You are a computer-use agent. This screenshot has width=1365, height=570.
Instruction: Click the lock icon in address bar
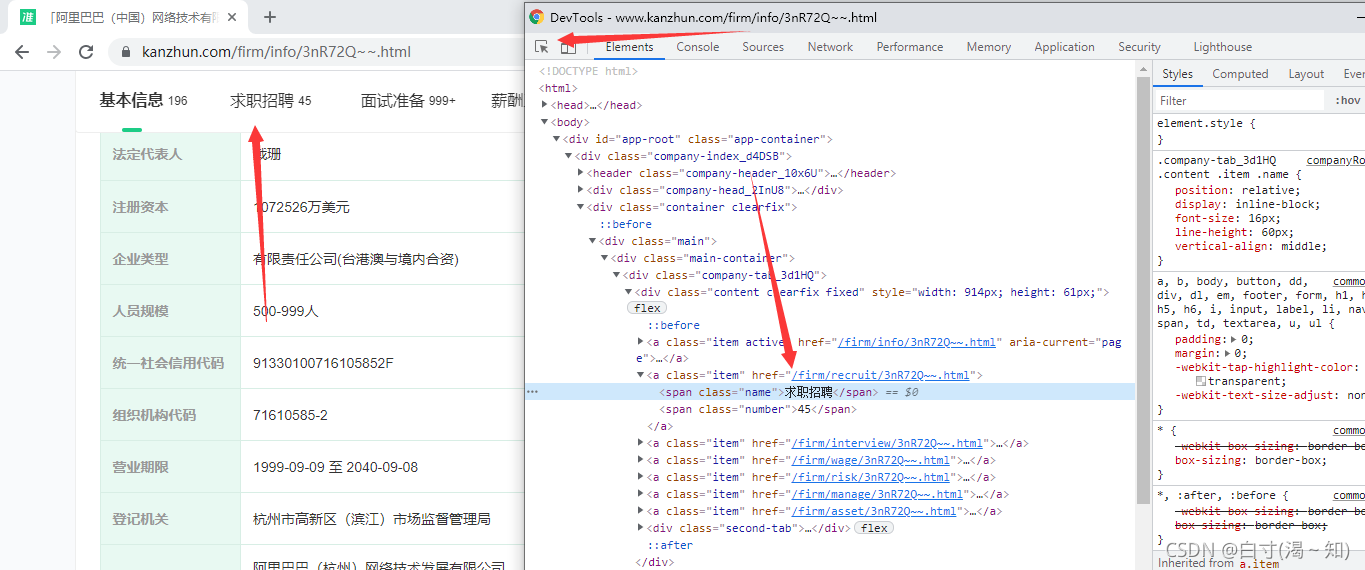point(126,52)
